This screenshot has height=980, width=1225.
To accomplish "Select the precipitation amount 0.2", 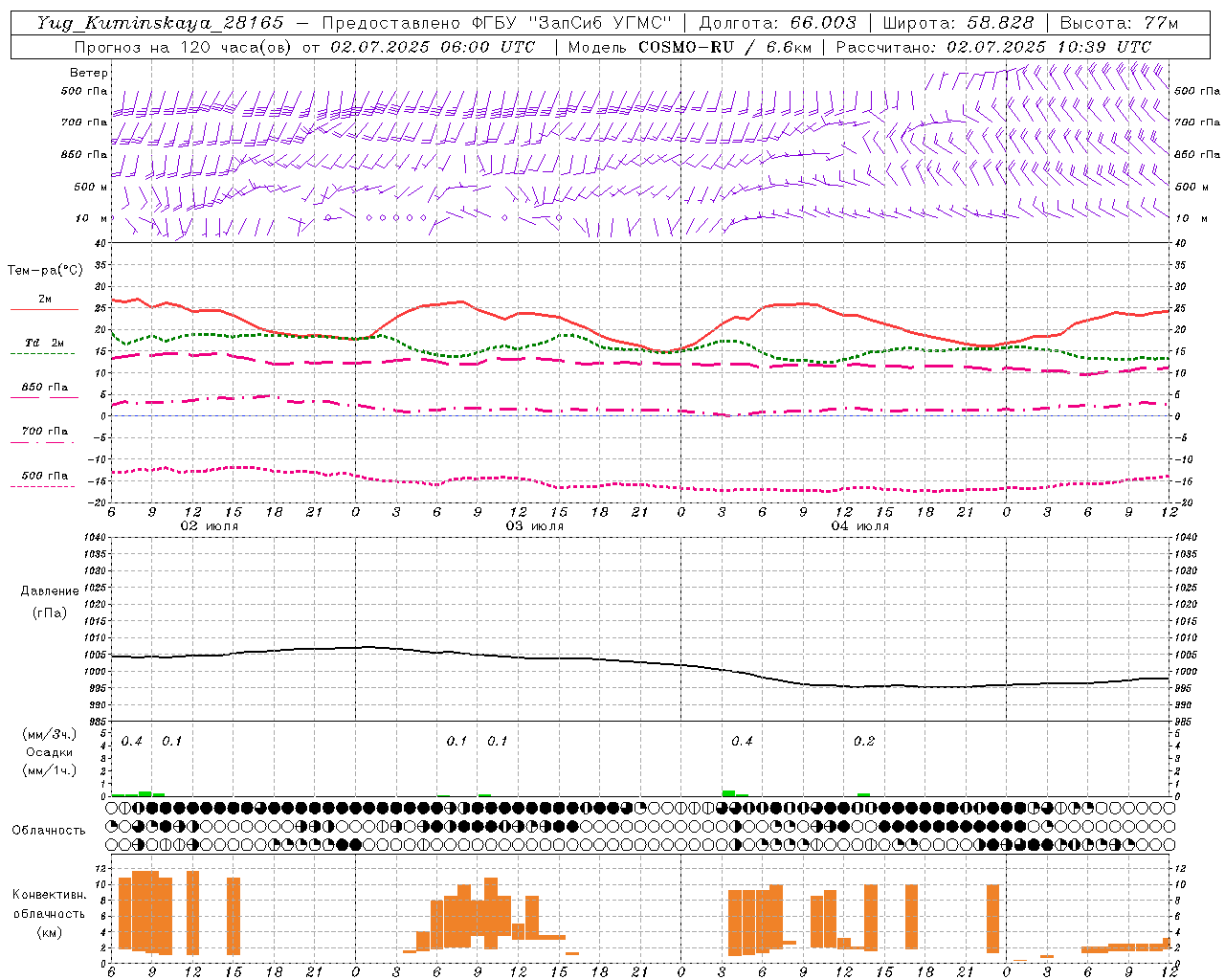I will (x=864, y=742).
